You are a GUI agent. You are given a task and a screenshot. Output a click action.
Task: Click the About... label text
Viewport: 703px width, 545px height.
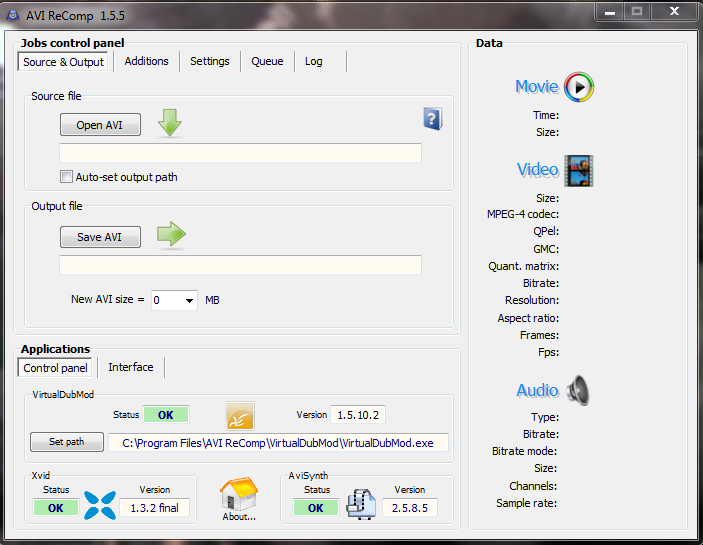click(239, 517)
